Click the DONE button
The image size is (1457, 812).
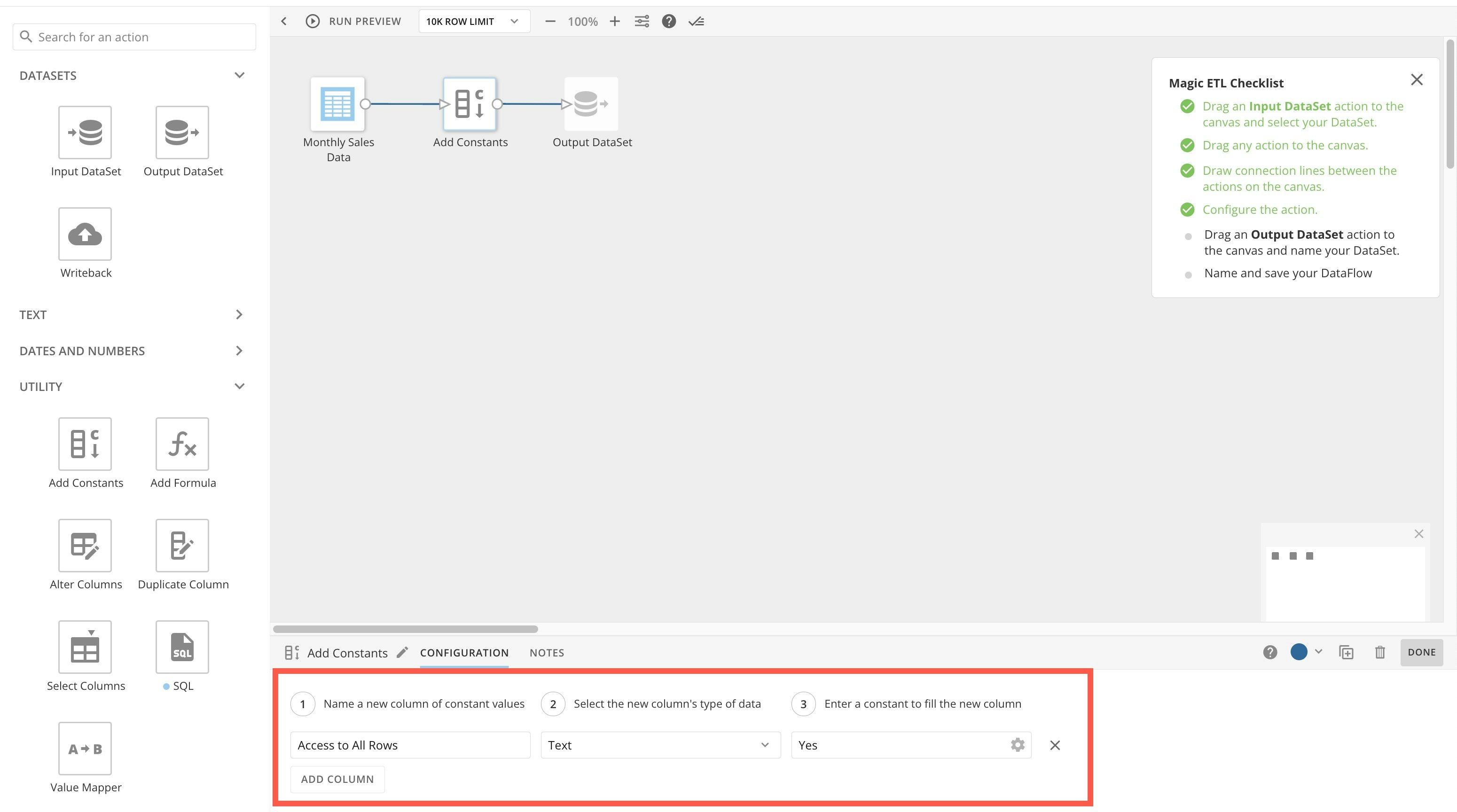1421,653
